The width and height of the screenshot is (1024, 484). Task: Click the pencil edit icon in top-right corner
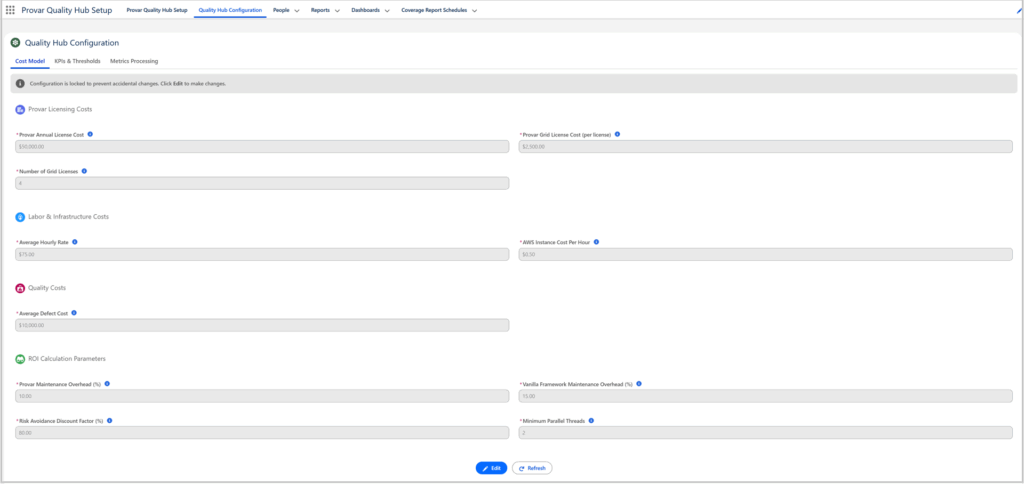coord(1019,10)
